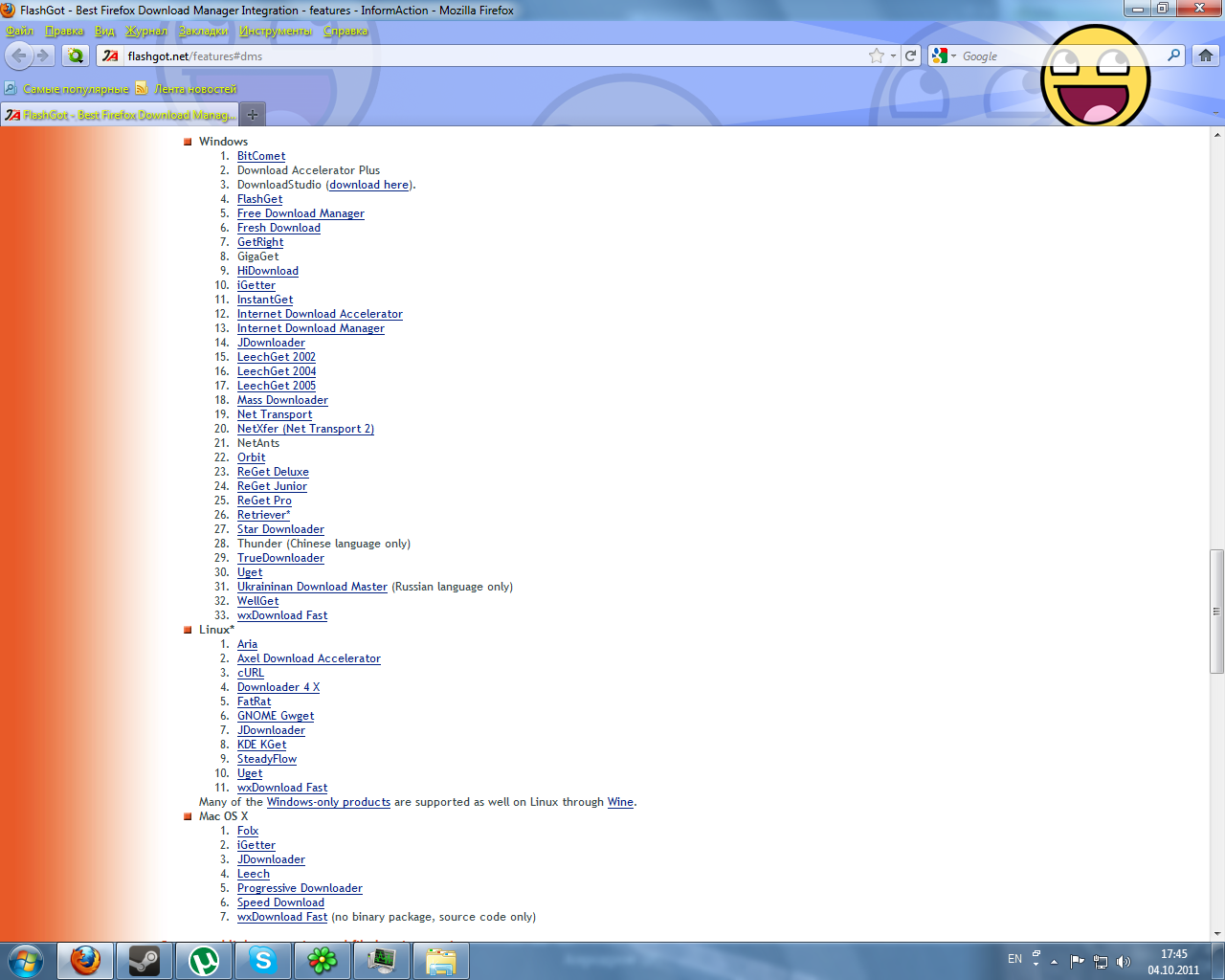Open the Самые популярные bookmarks folder
This screenshot has width=1225, height=980.
pos(67,89)
